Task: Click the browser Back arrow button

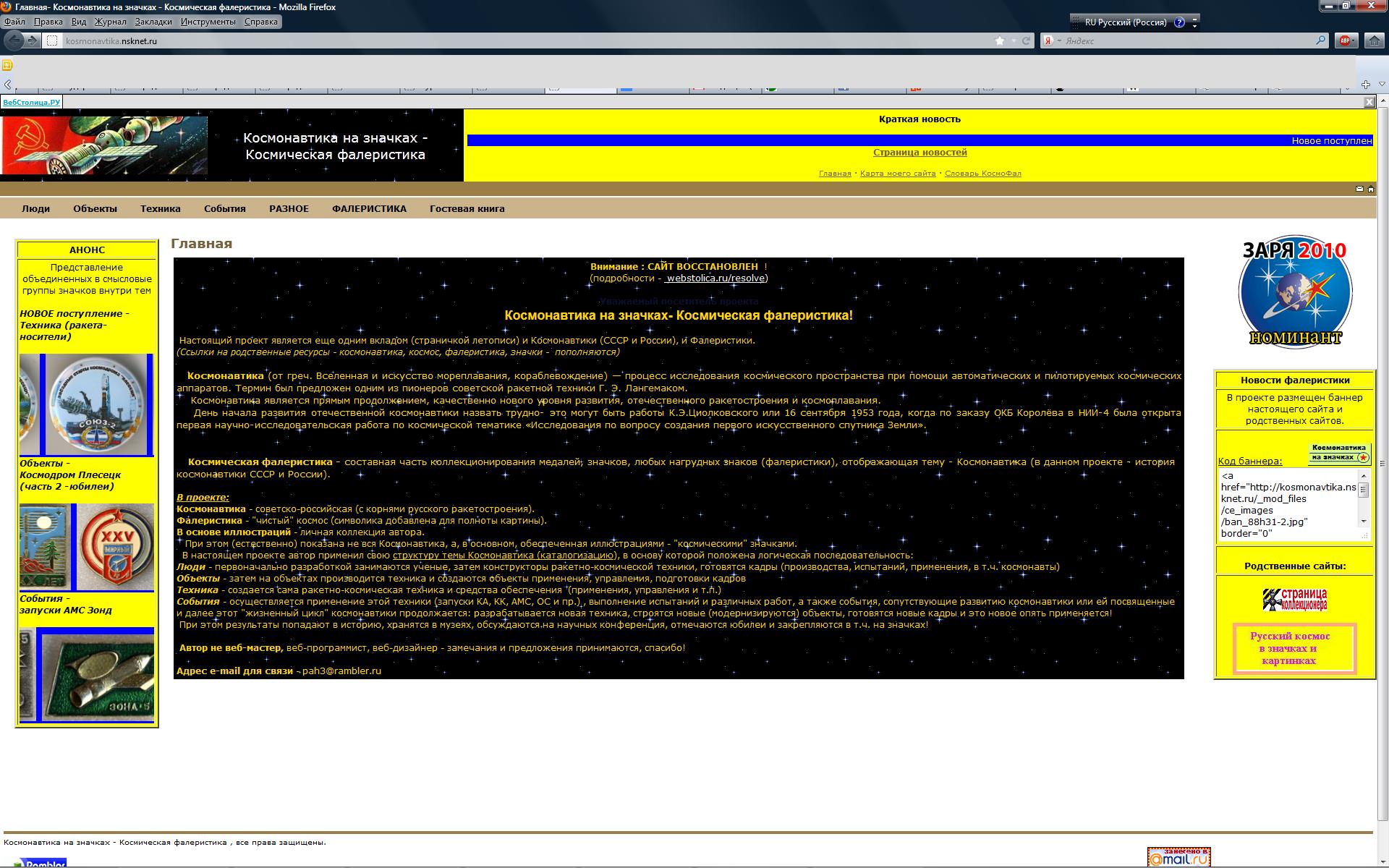Action: [x=14, y=41]
